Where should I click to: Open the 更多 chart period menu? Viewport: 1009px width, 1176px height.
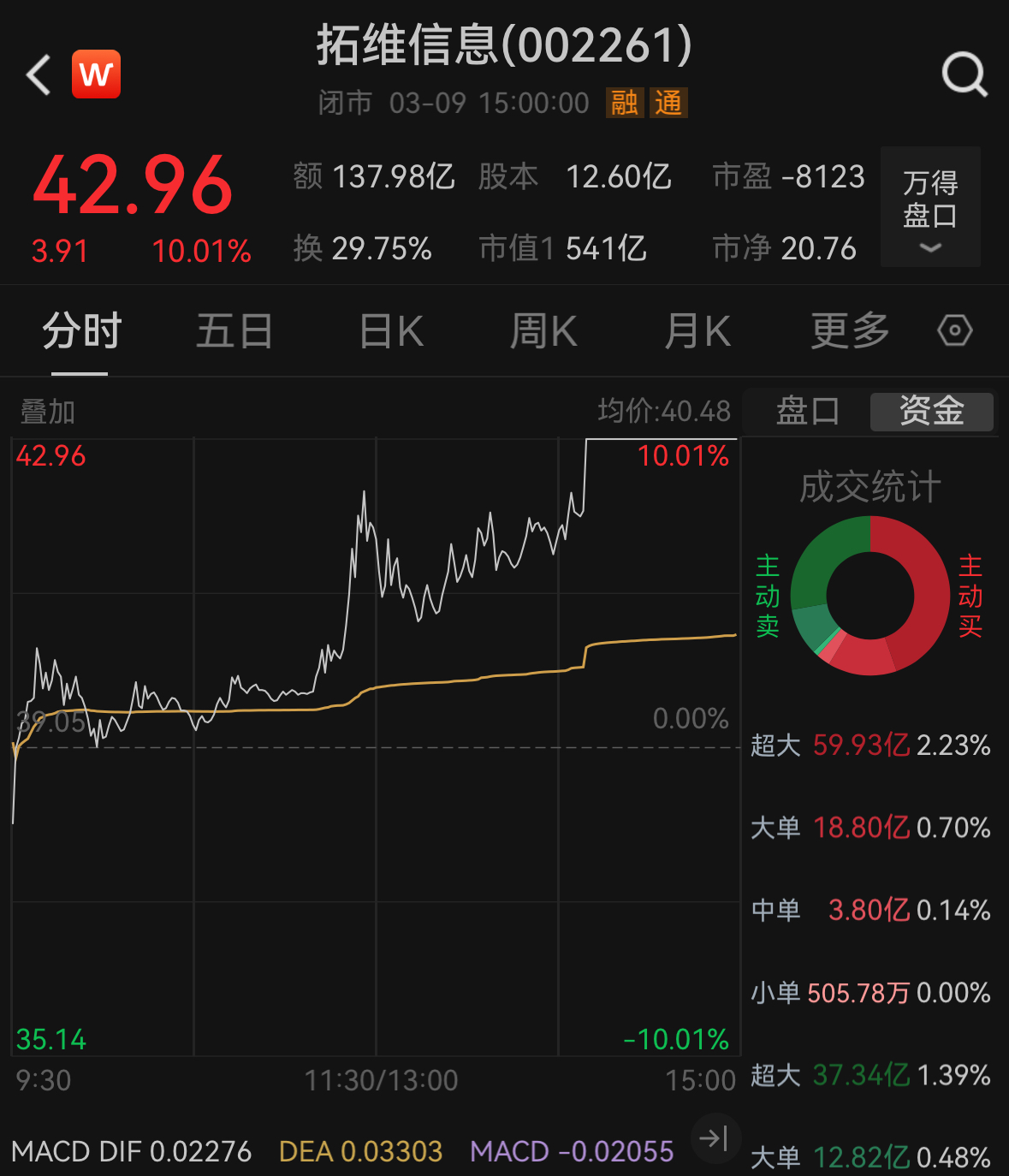point(850,330)
